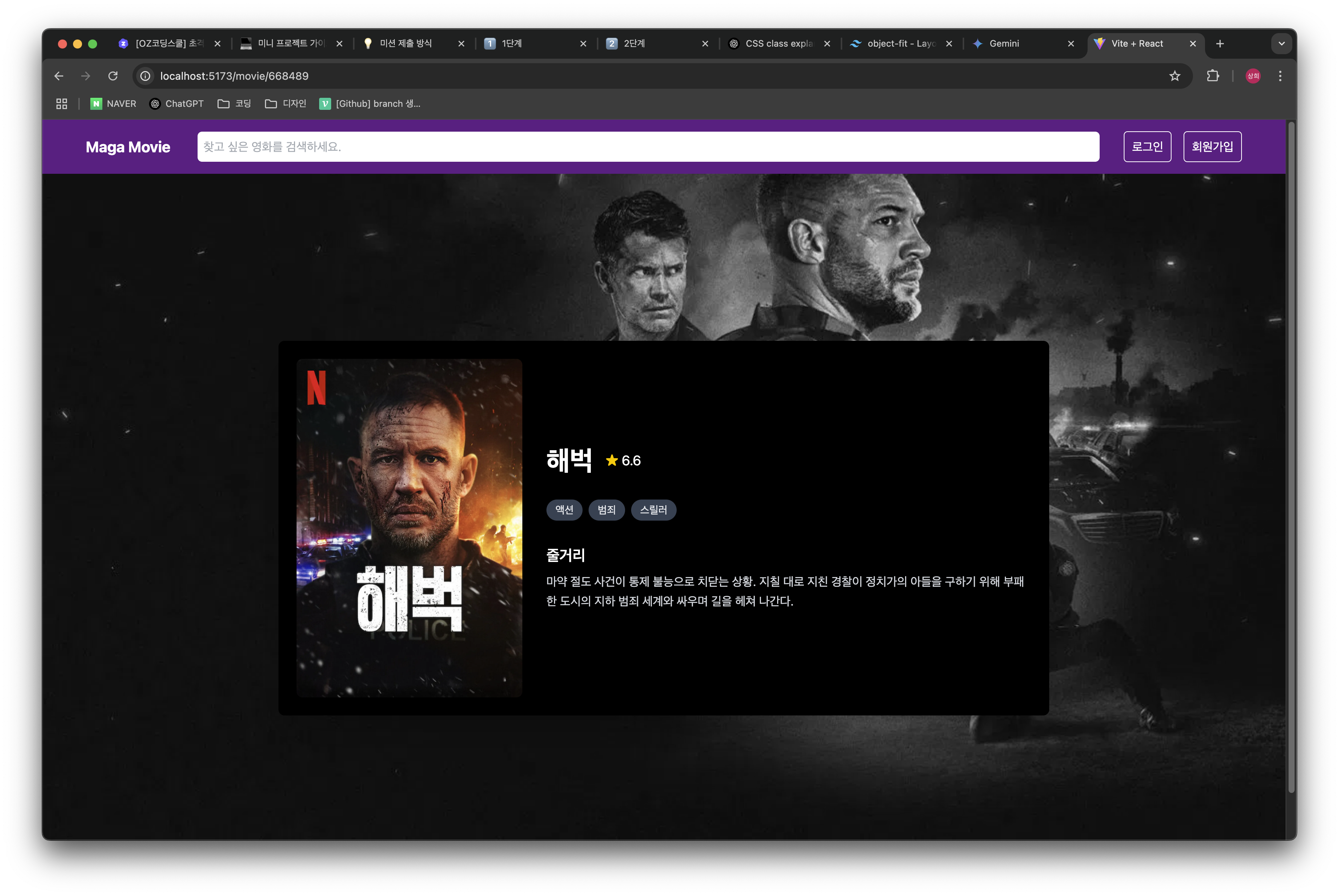Open the Extensions puzzle icon
This screenshot has width=1339, height=896.
1213,76
